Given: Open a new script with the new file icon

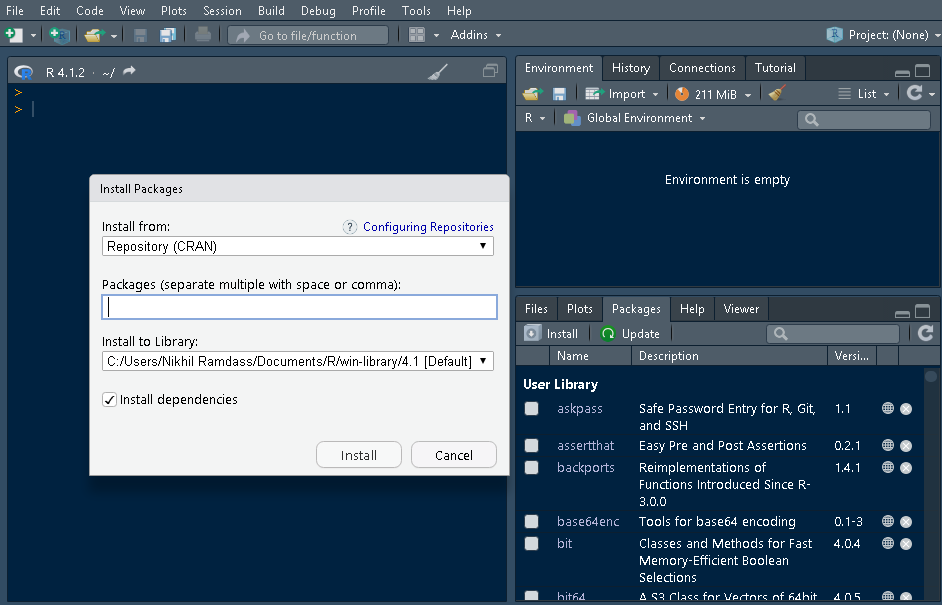Looking at the screenshot, I should 14,34.
